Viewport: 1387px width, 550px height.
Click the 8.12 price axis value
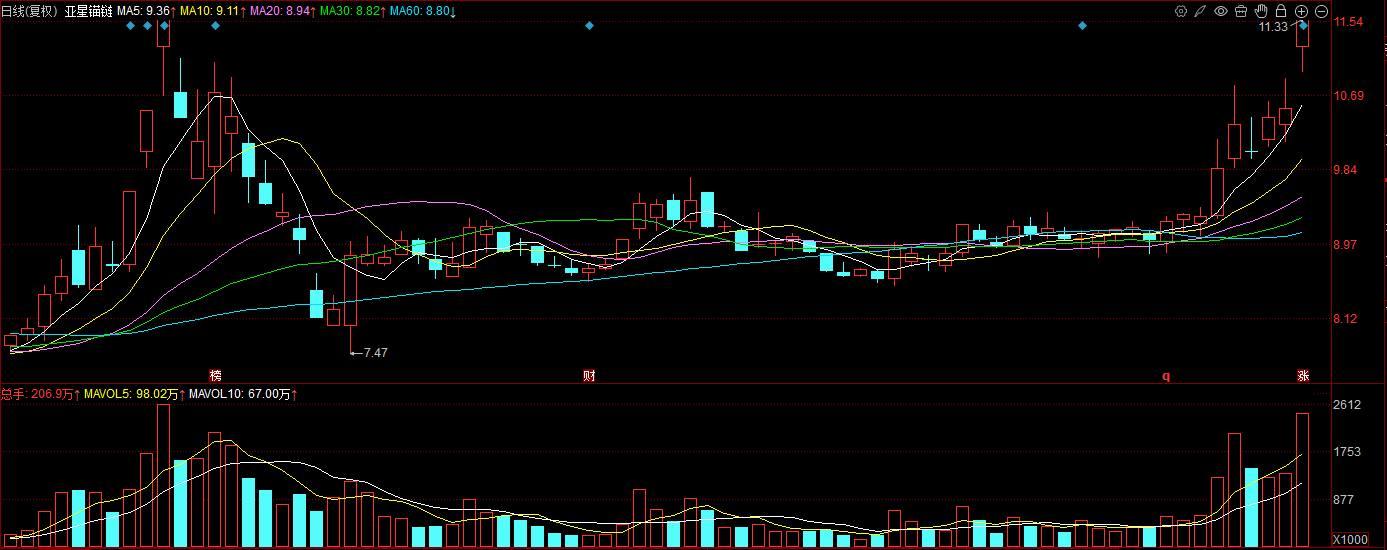coord(1349,319)
